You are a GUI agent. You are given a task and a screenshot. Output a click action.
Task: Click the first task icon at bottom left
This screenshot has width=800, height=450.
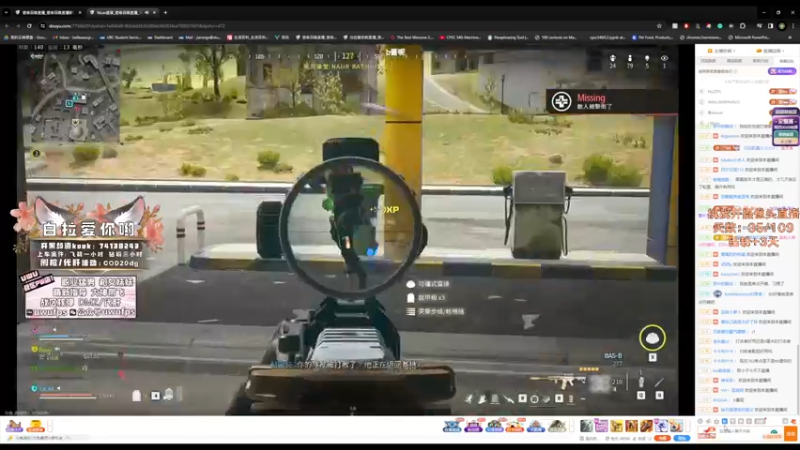[x=14, y=426]
